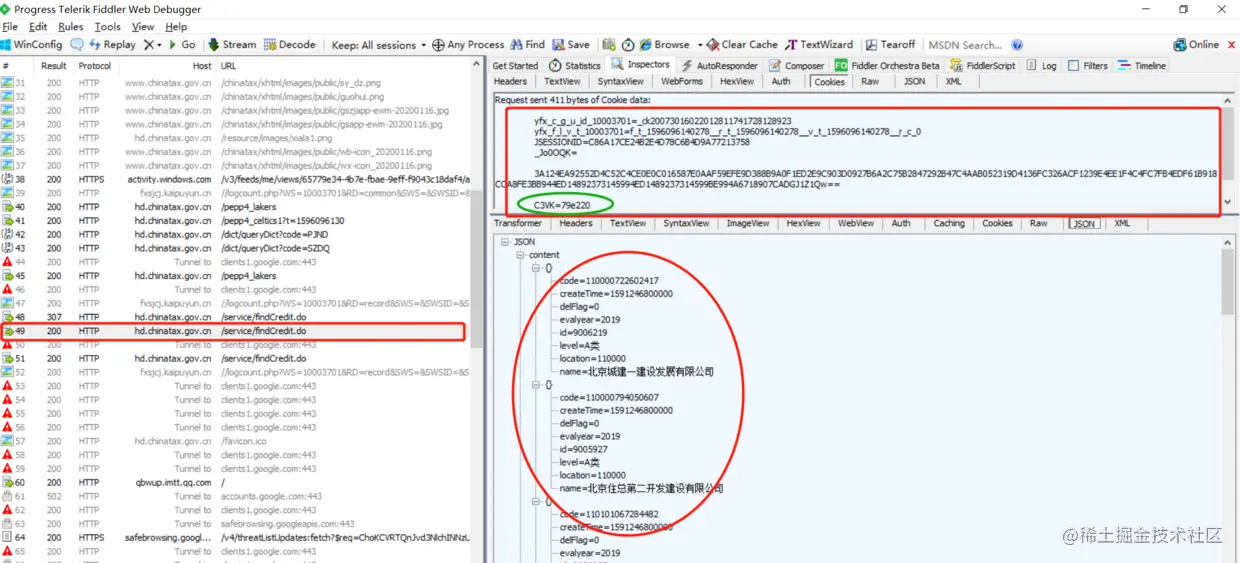The width and height of the screenshot is (1240, 563).
Task: Select session 38 activity.windows.com
Action: 235,179
